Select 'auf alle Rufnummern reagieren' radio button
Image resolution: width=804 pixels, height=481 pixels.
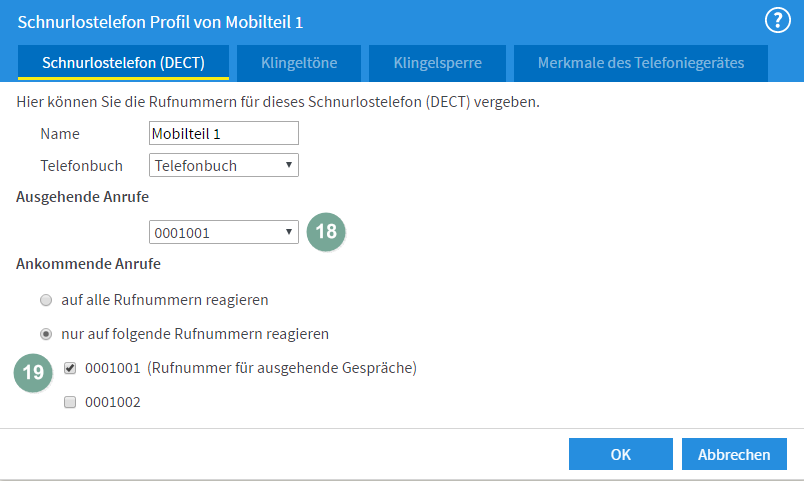[x=44, y=299]
